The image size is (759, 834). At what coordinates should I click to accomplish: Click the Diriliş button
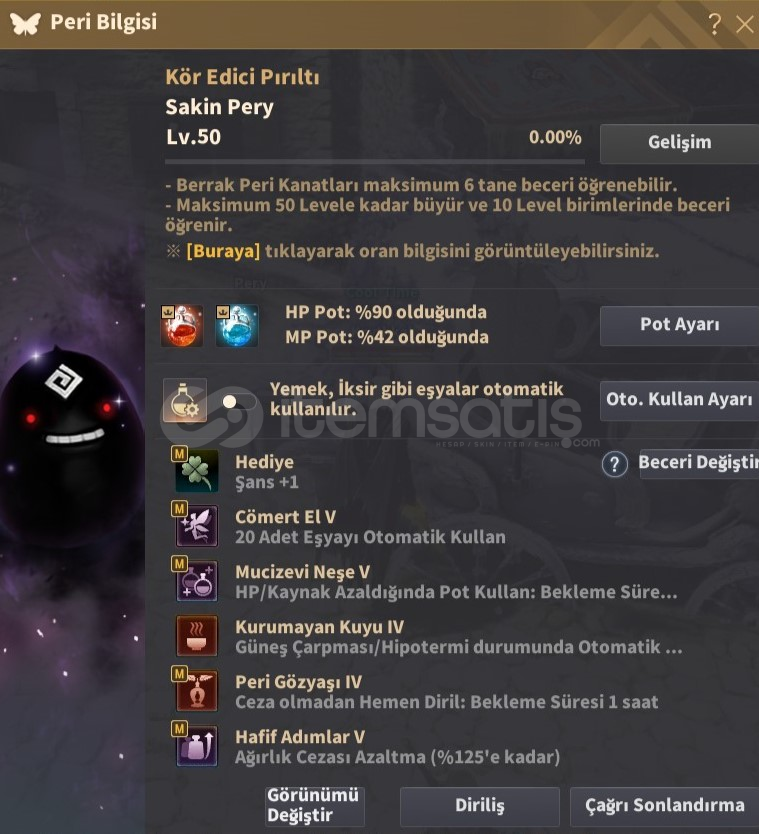tap(480, 806)
